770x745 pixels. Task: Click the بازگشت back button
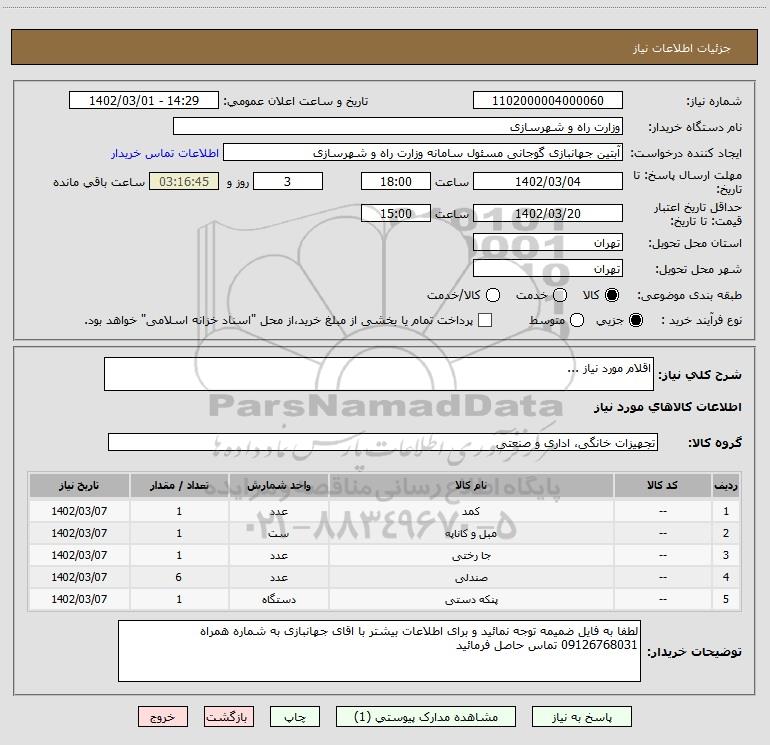229,717
